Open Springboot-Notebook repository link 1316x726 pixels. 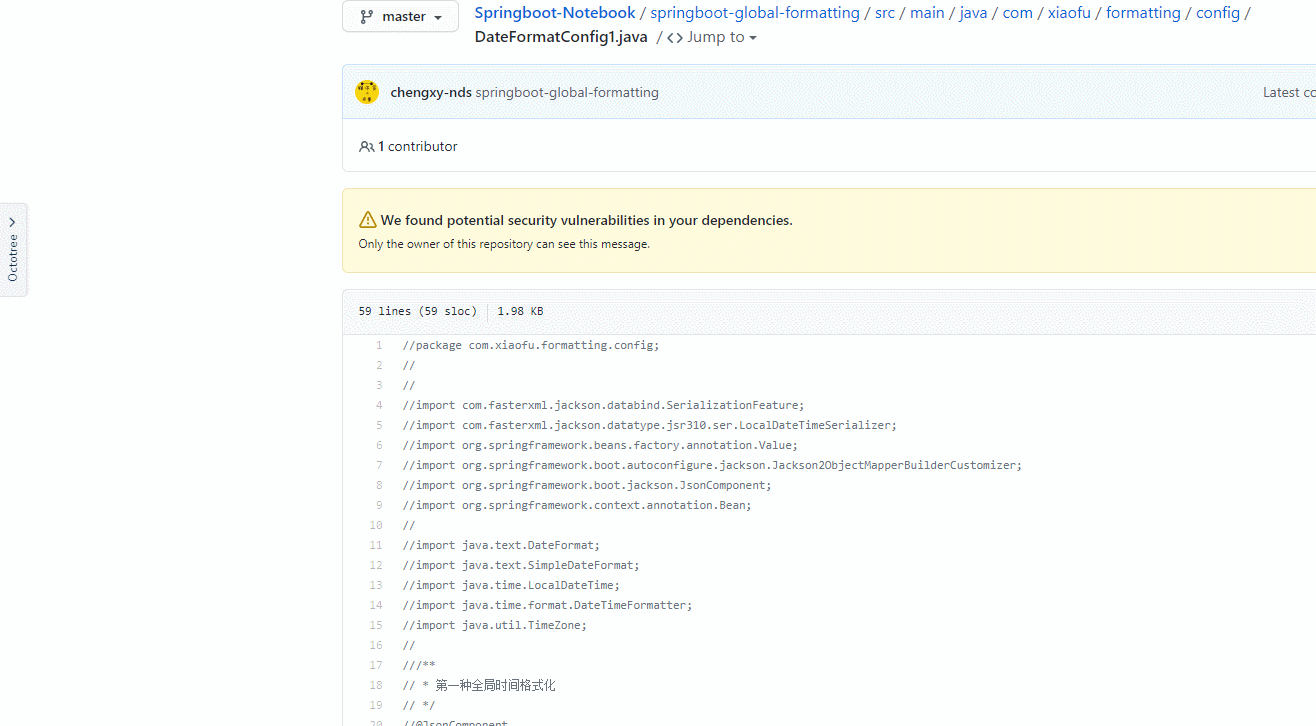tap(555, 13)
